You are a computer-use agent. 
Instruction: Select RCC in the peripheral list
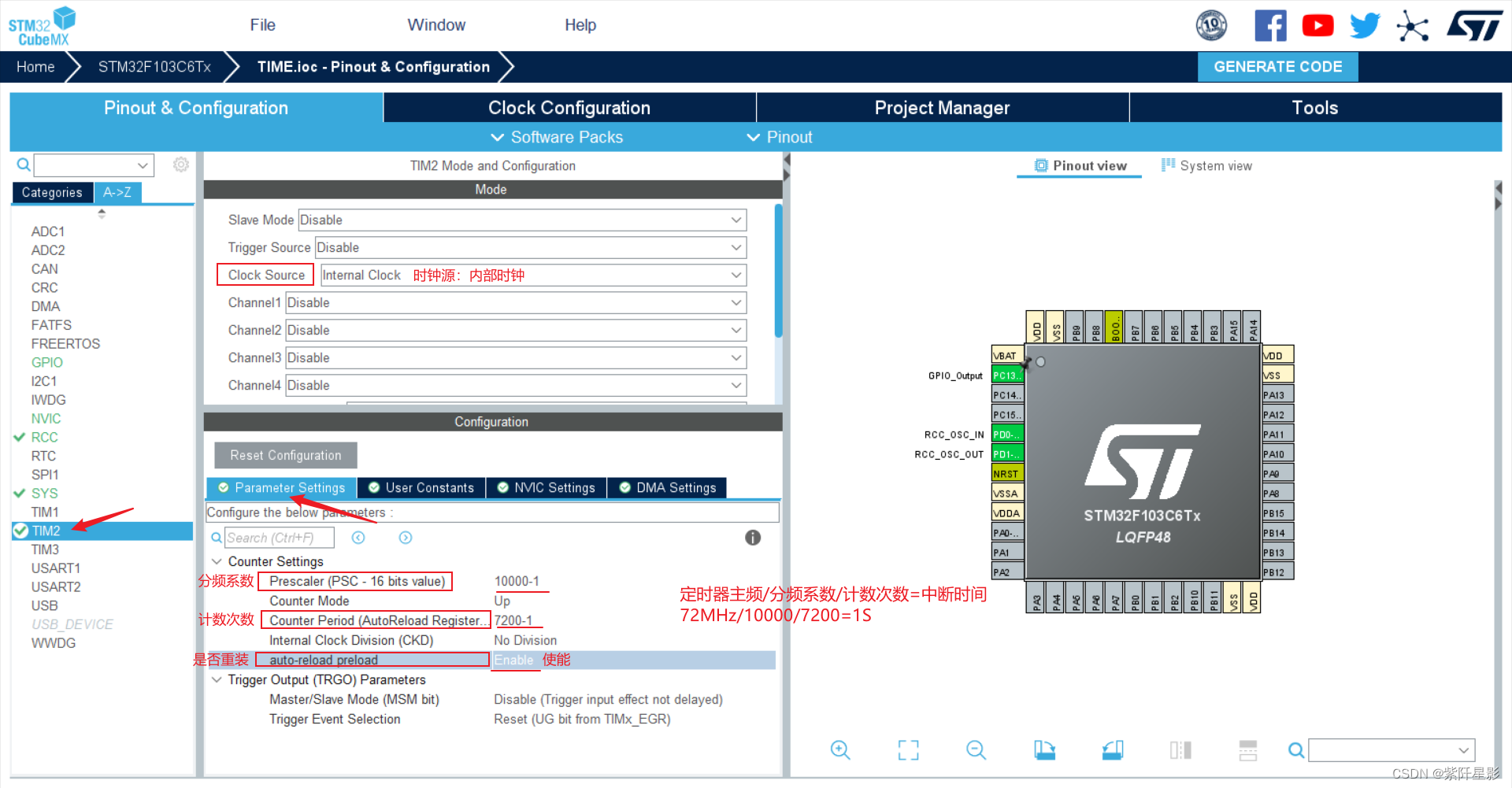[x=45, y=437]
